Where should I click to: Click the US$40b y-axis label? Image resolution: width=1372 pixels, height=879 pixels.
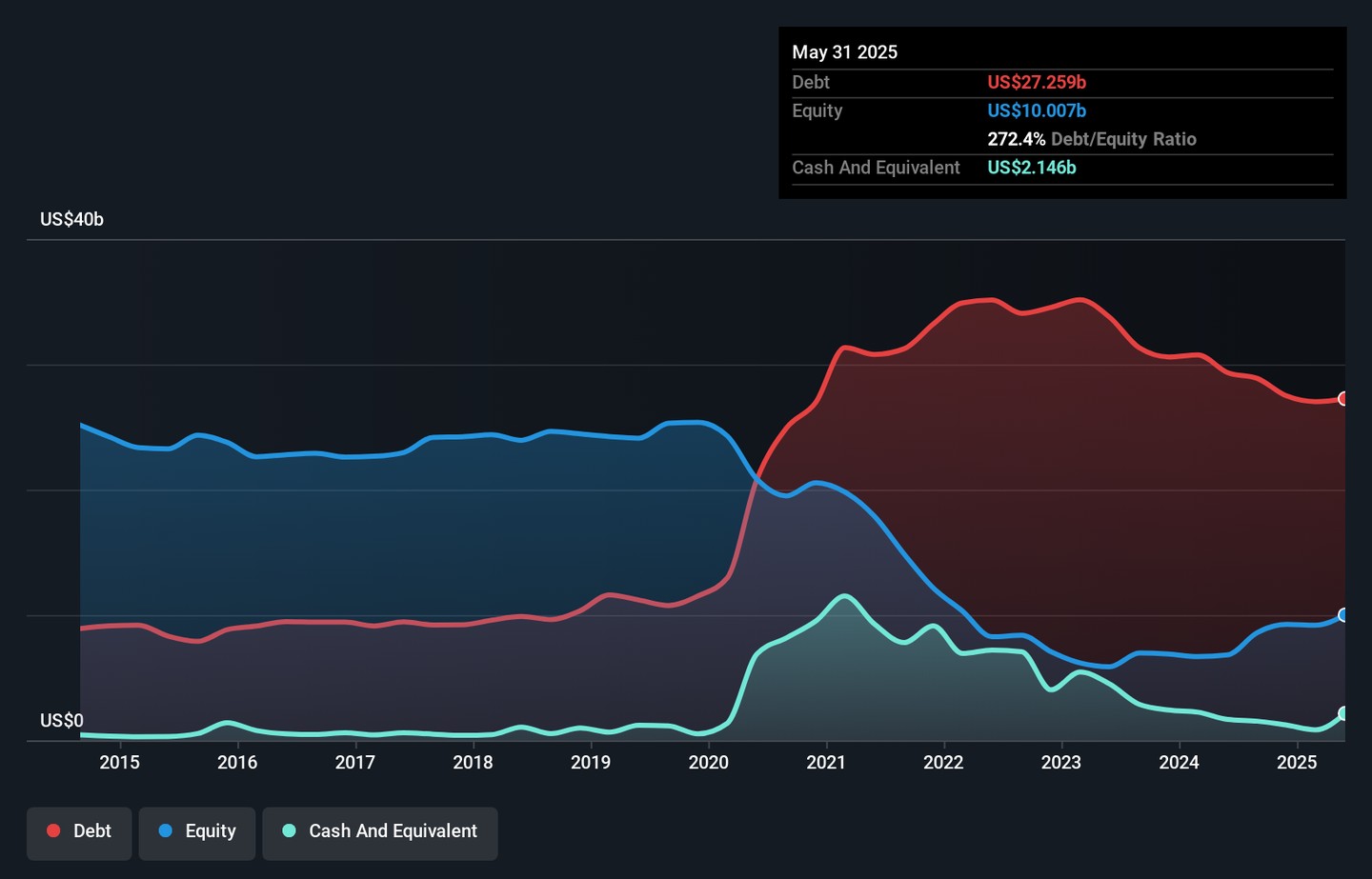coord(71,219)
